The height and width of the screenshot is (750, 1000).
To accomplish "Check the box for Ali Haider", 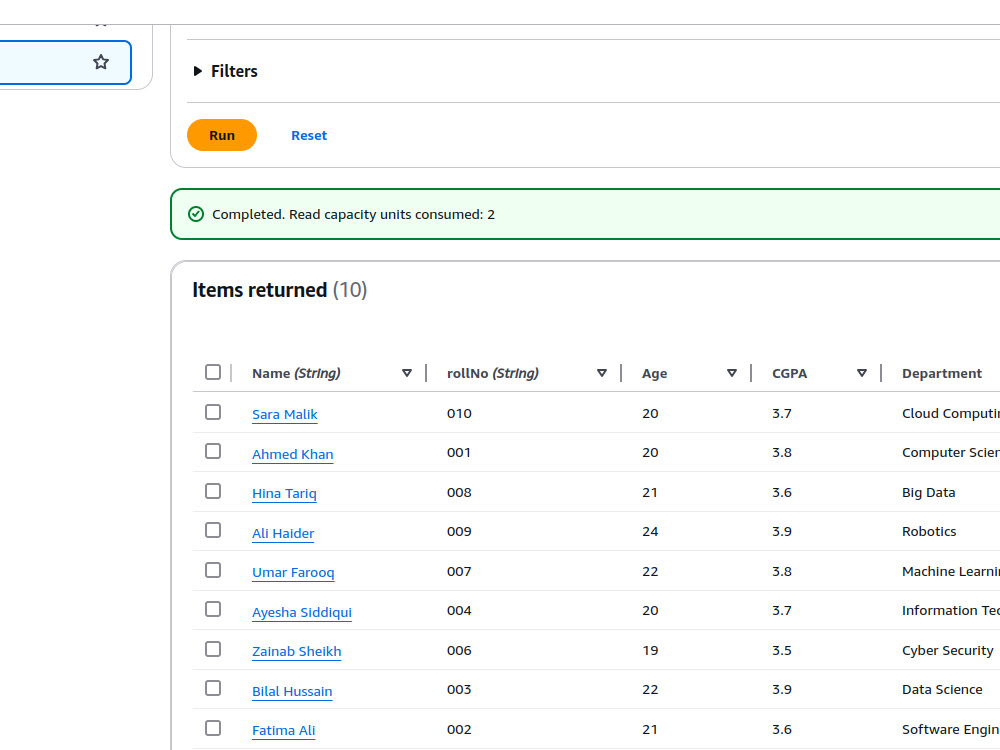I will 213,531.
